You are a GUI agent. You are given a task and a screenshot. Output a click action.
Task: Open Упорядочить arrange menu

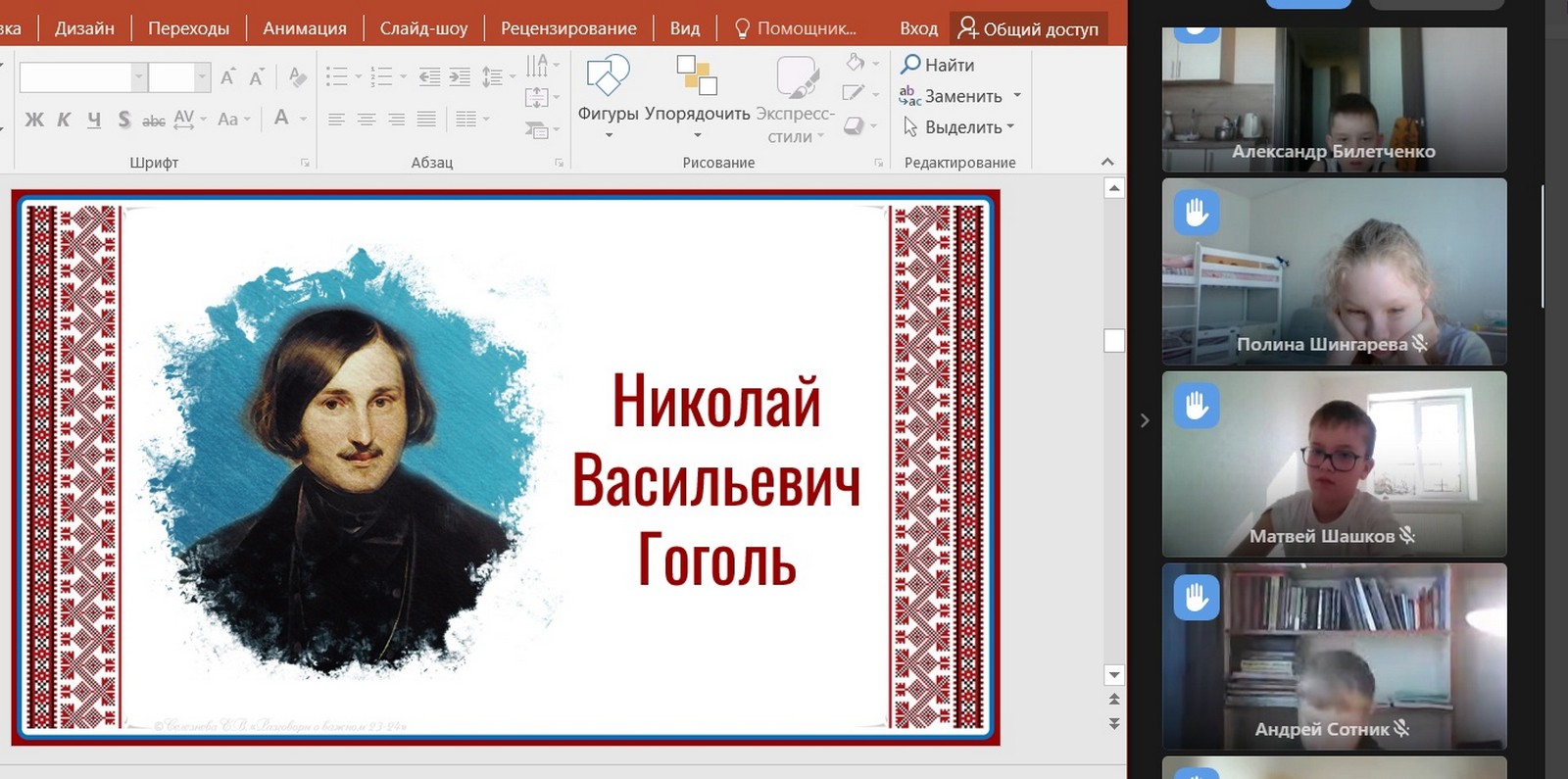click(x=697, y=96)
